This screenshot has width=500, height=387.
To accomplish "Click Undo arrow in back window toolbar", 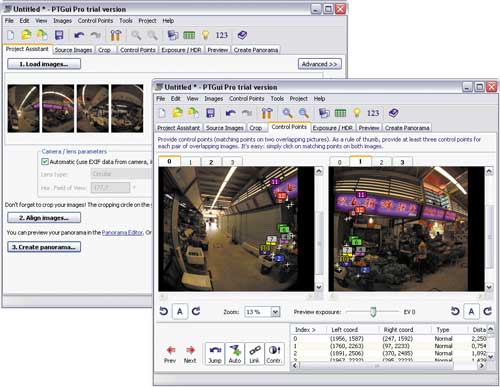I will tap(79, 35).
